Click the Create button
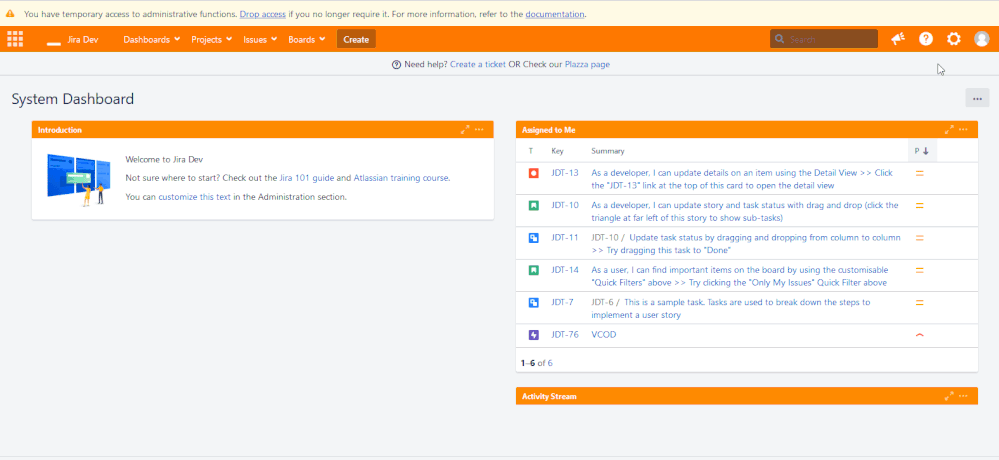The image size is (999, 460). point(356,40)
